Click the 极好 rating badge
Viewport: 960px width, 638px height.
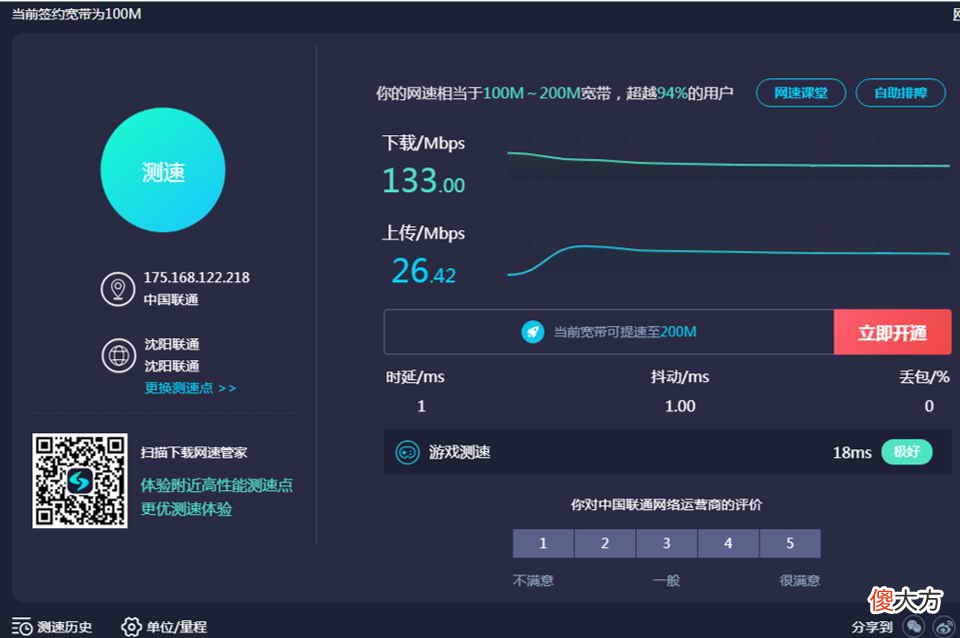pyautogui.click(x=907, y=452)
